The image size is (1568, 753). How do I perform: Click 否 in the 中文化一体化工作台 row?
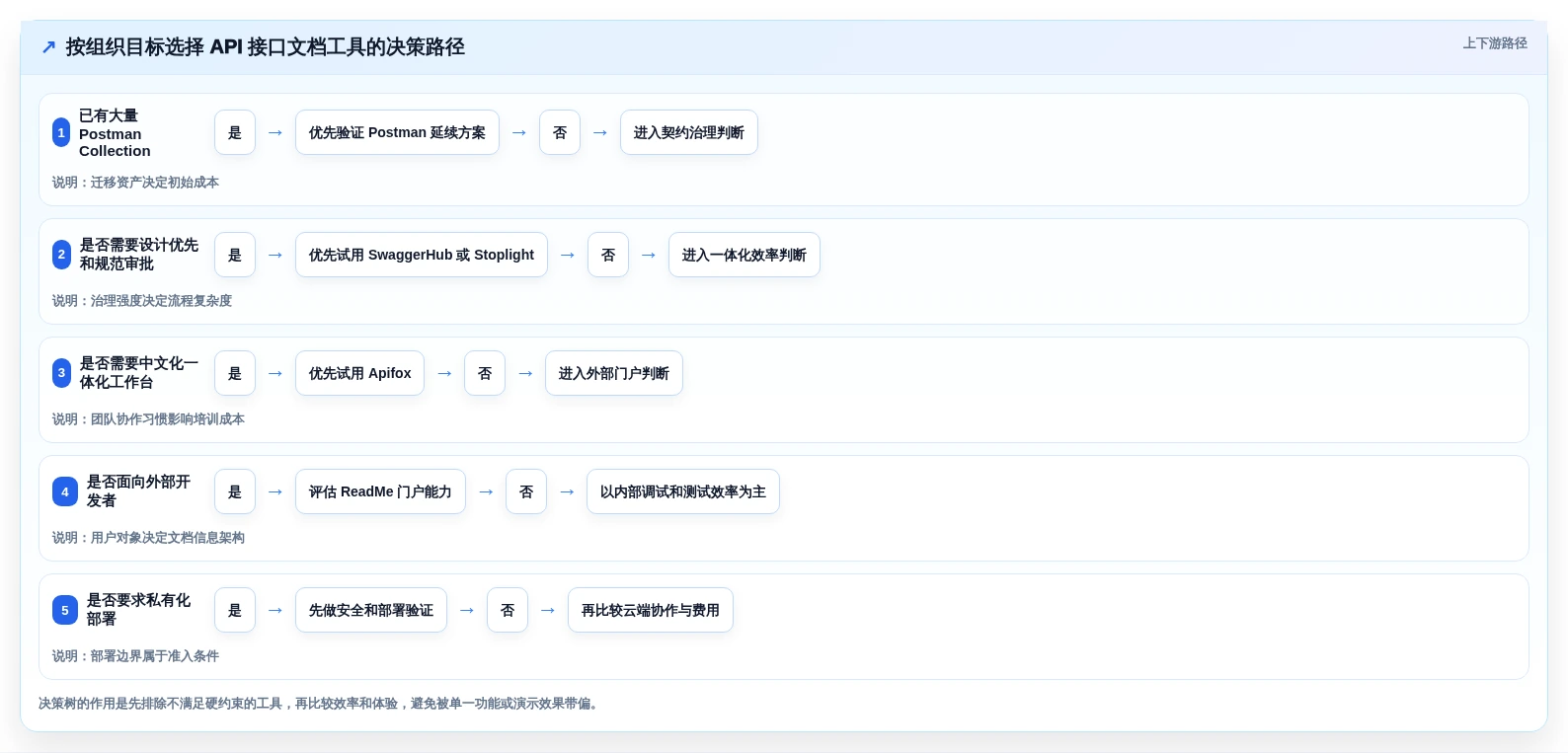tap(485, 373)
